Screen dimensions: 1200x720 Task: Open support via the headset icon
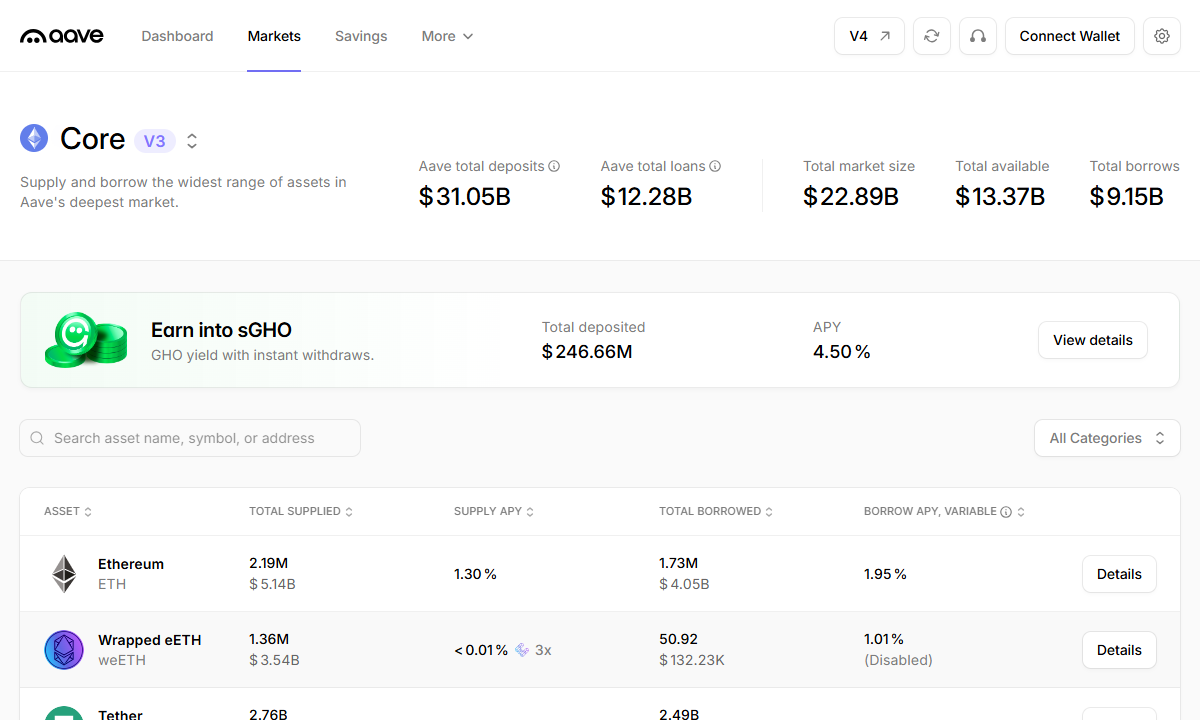[978, 36]
